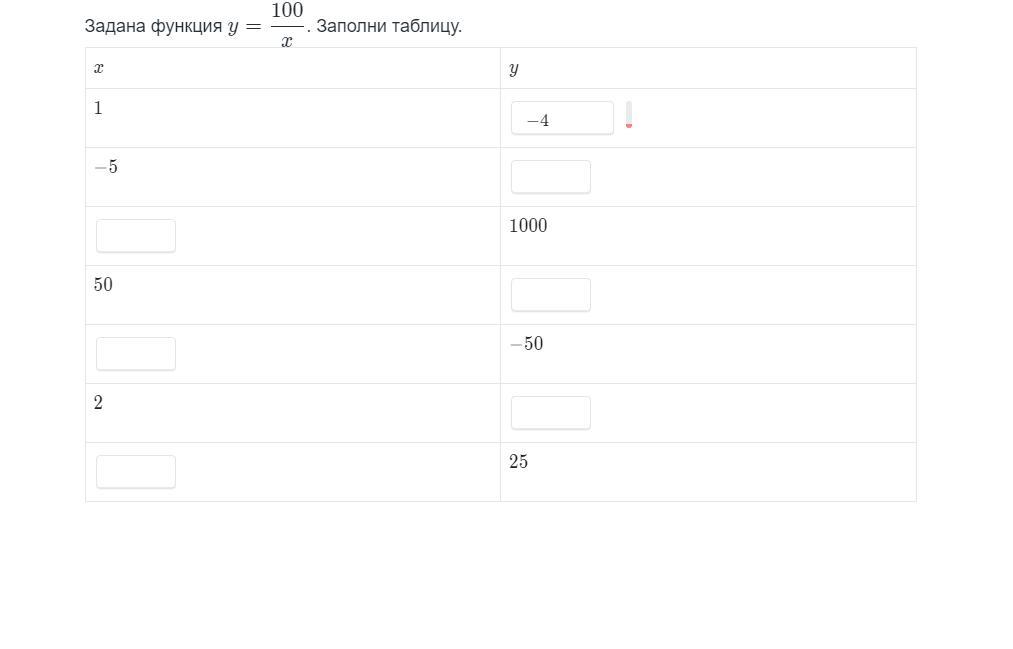Screen dimensions: 1013x649
Task: Click the cell showing x value 2
Action: click(x=293, y=413)
